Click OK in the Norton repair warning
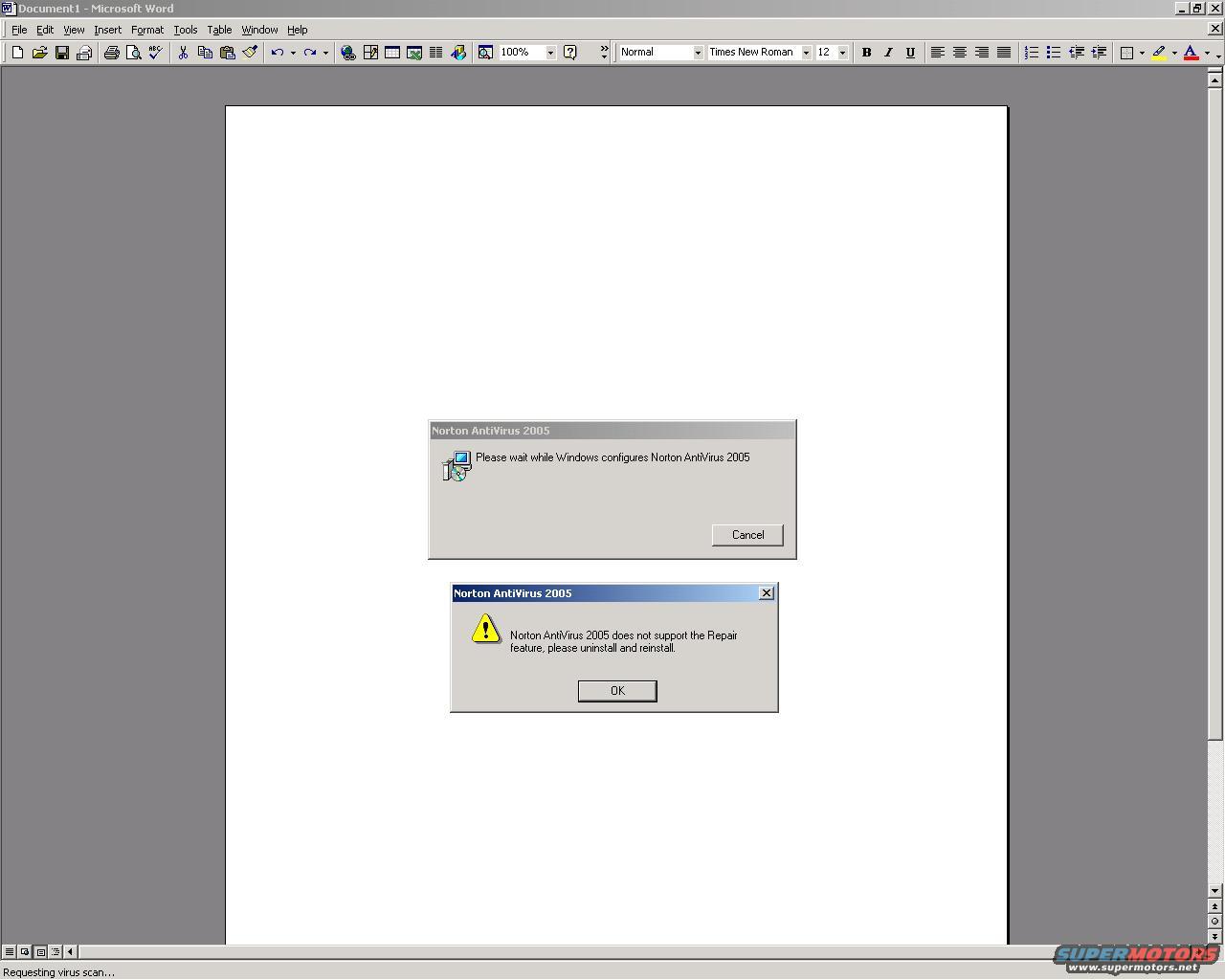The height and width of the screenshot is (980, 1225). (x=617, y=691)
